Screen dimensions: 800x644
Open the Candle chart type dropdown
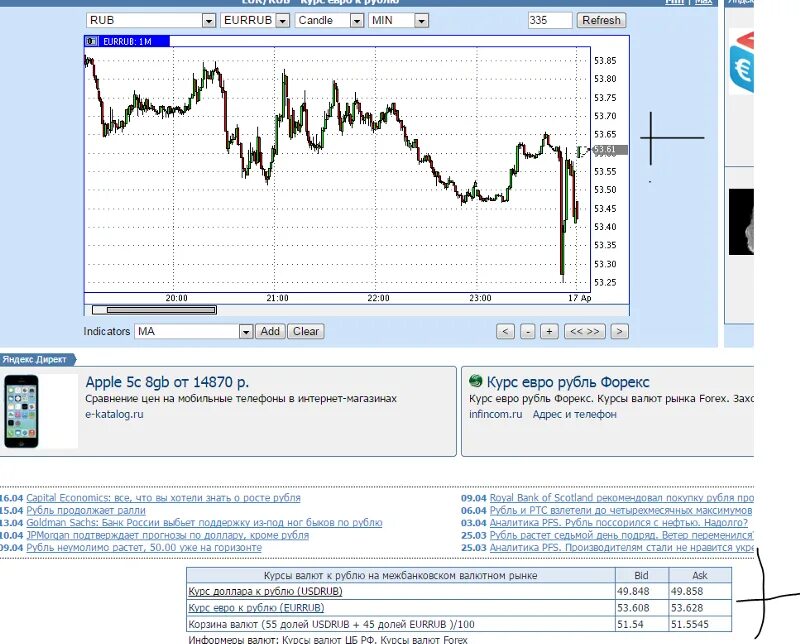pyautogui.click(x=329, y=20)
